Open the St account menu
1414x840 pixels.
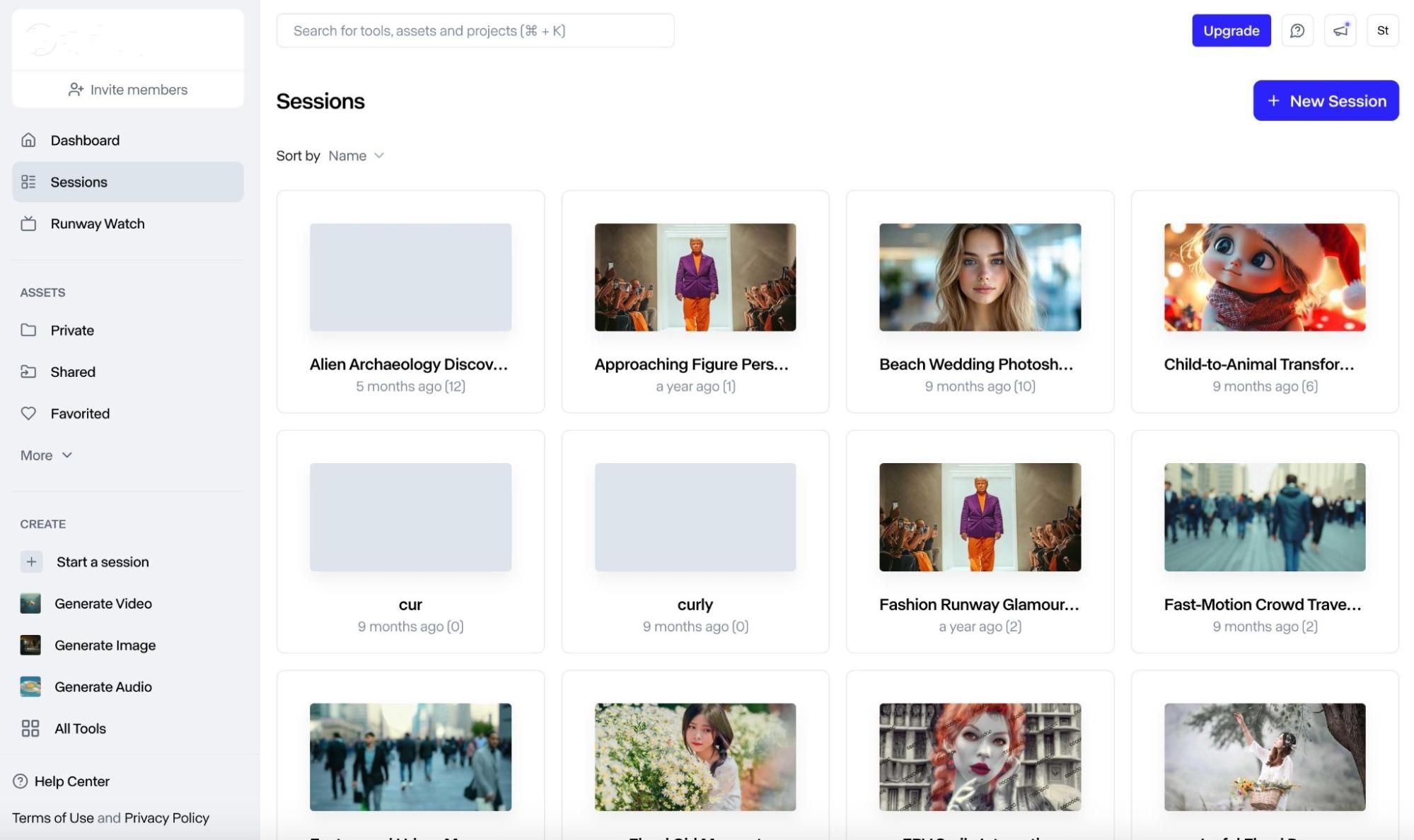coord(1383,30)
